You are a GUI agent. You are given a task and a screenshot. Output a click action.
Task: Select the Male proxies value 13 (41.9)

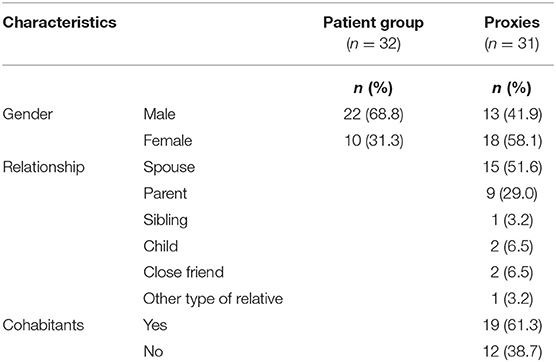513,114
